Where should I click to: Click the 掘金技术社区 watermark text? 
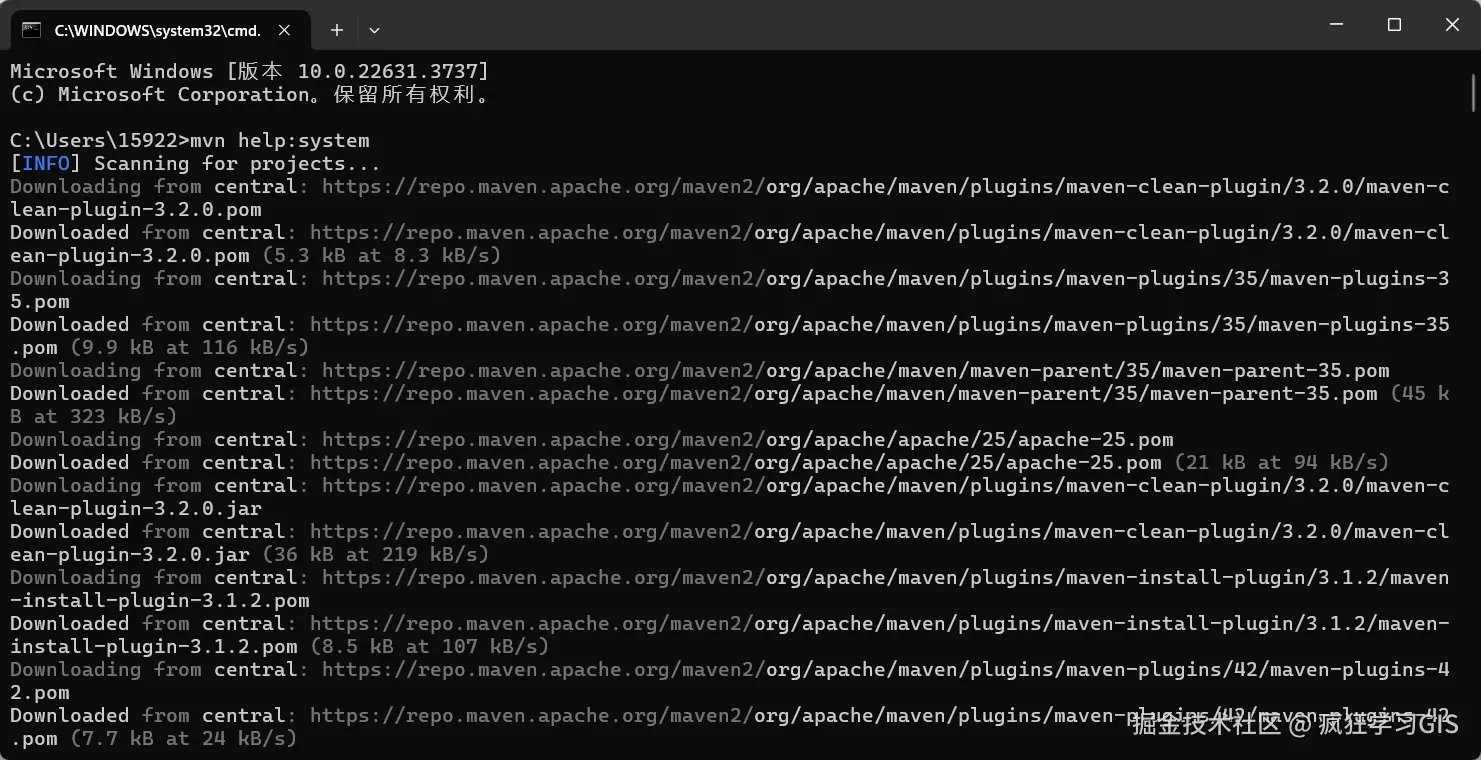point(1205,725)
